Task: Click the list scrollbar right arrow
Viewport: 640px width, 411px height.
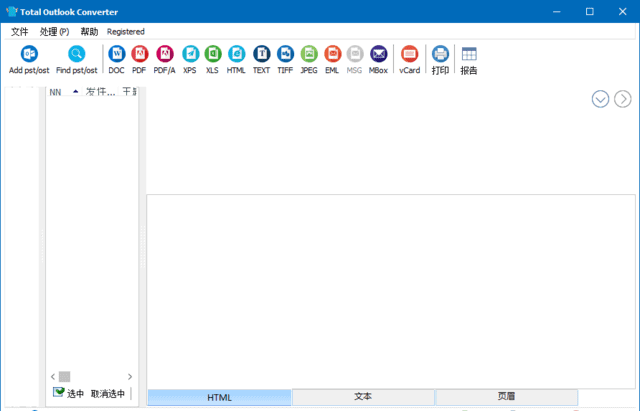Action: point(130,376)
